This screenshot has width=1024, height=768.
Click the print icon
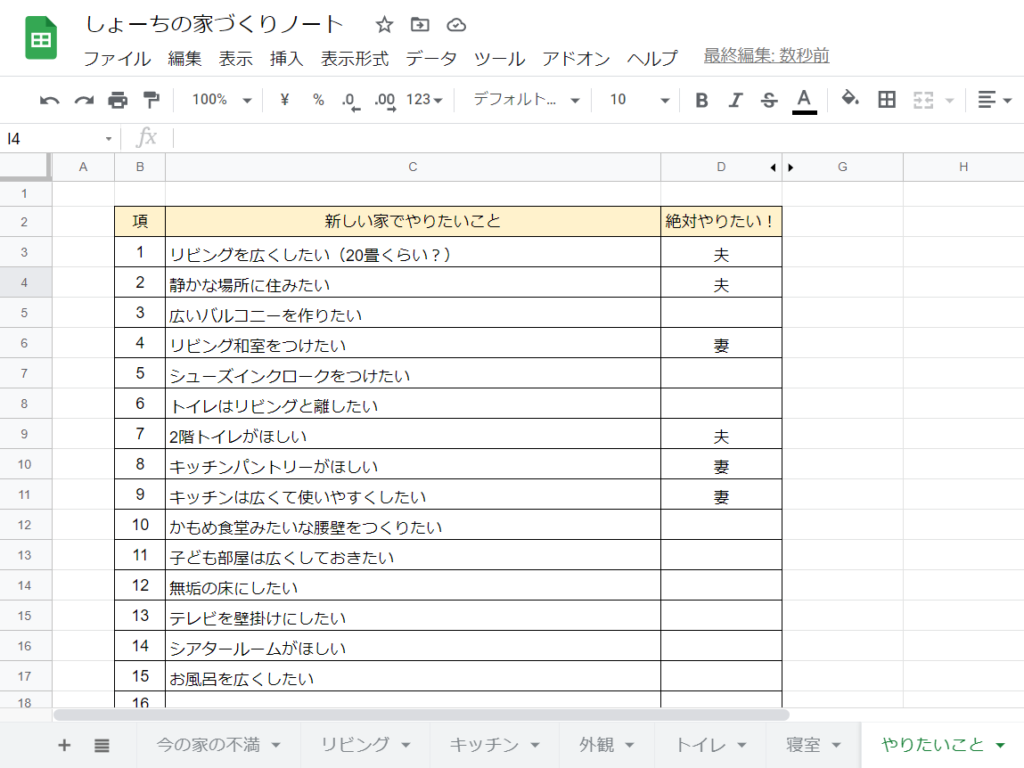click(x=120, y=100)
